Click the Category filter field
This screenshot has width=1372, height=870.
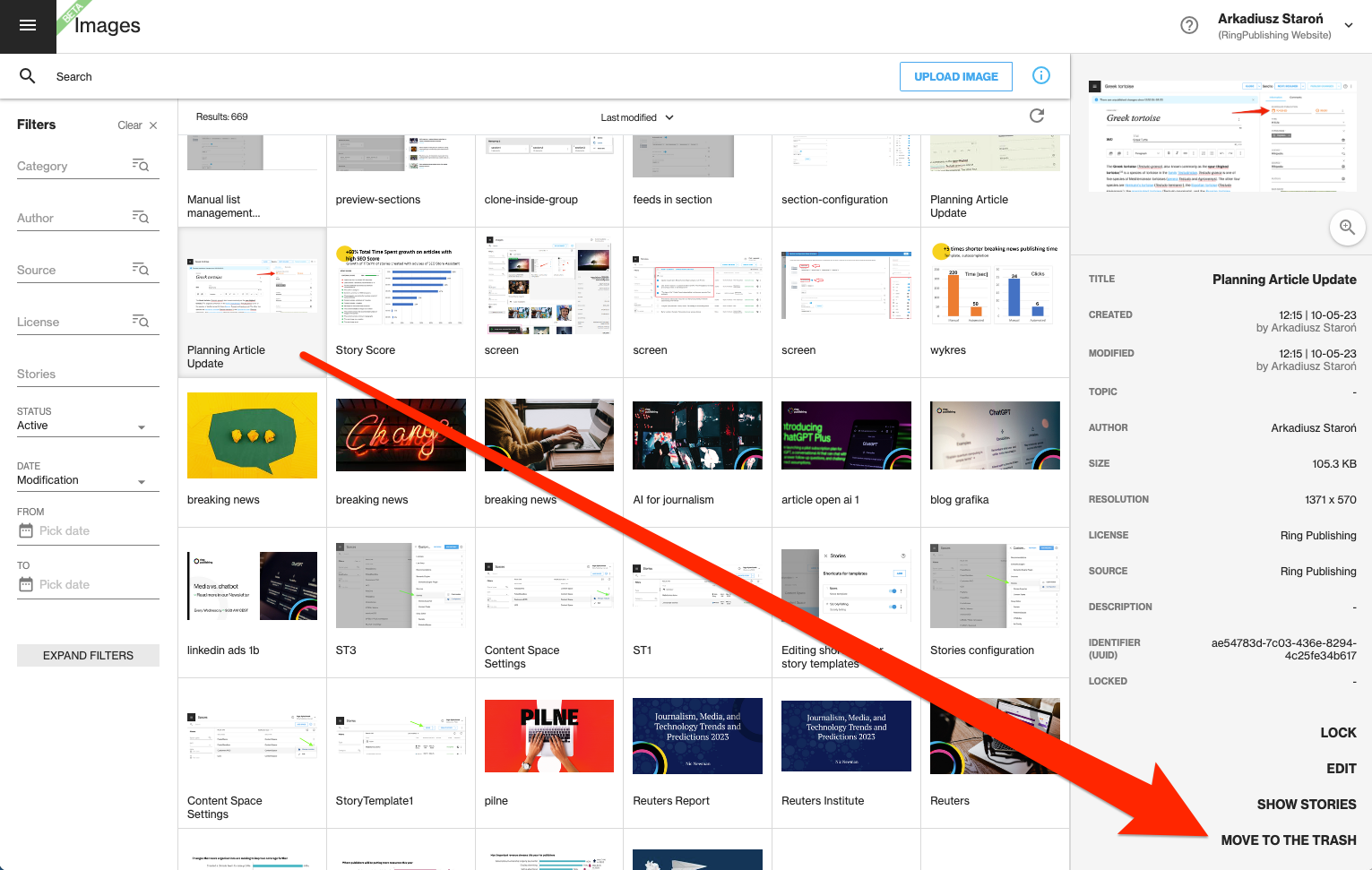pos(88,167)
